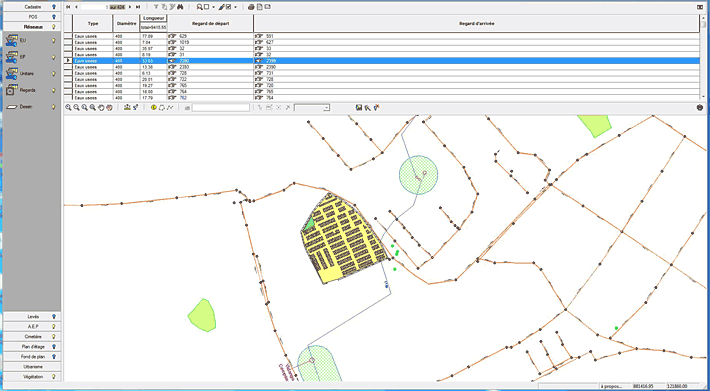Image resolution: width=710 pixels, height=391 pixels.
Task: Click the save disk icon in map toolbar
Action: [359, 107]
